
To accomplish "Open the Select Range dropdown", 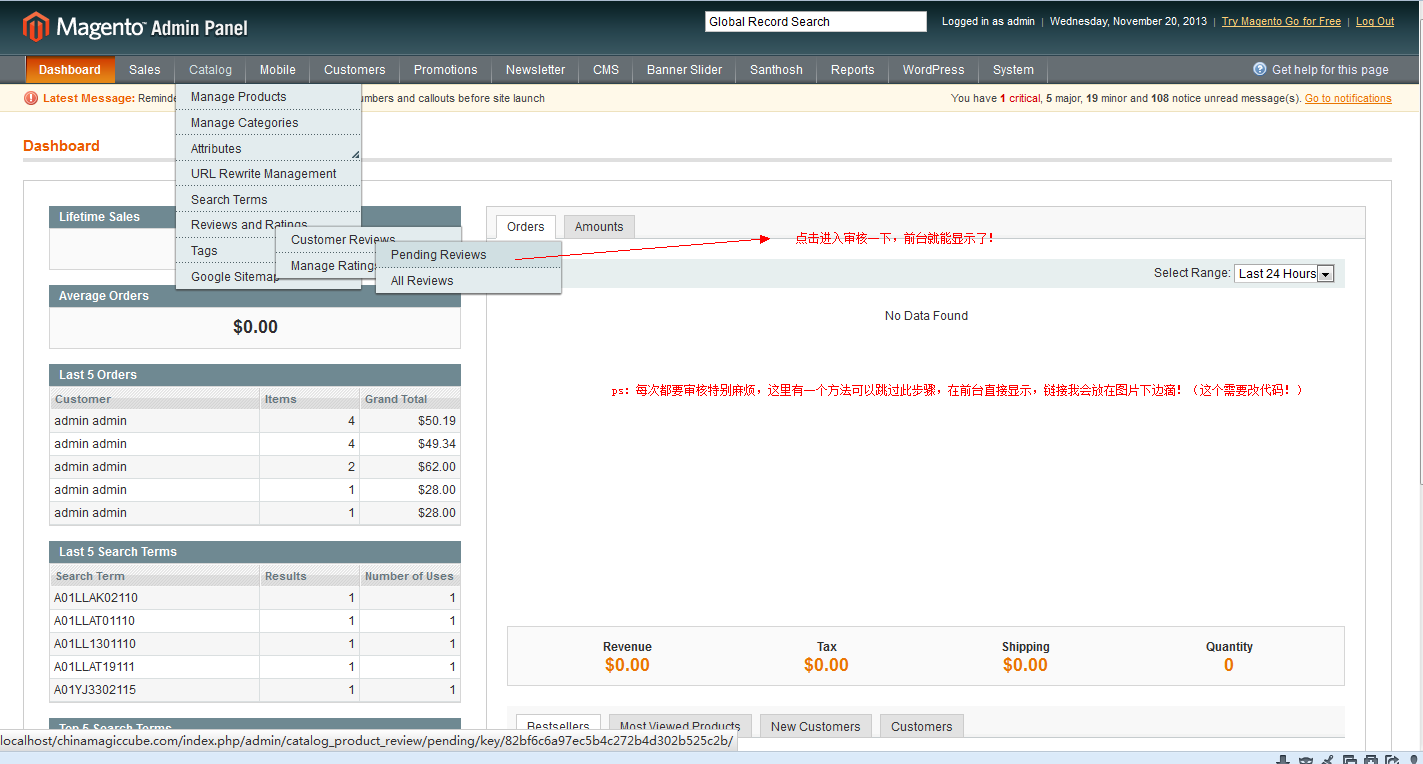I will point(1285,273).
